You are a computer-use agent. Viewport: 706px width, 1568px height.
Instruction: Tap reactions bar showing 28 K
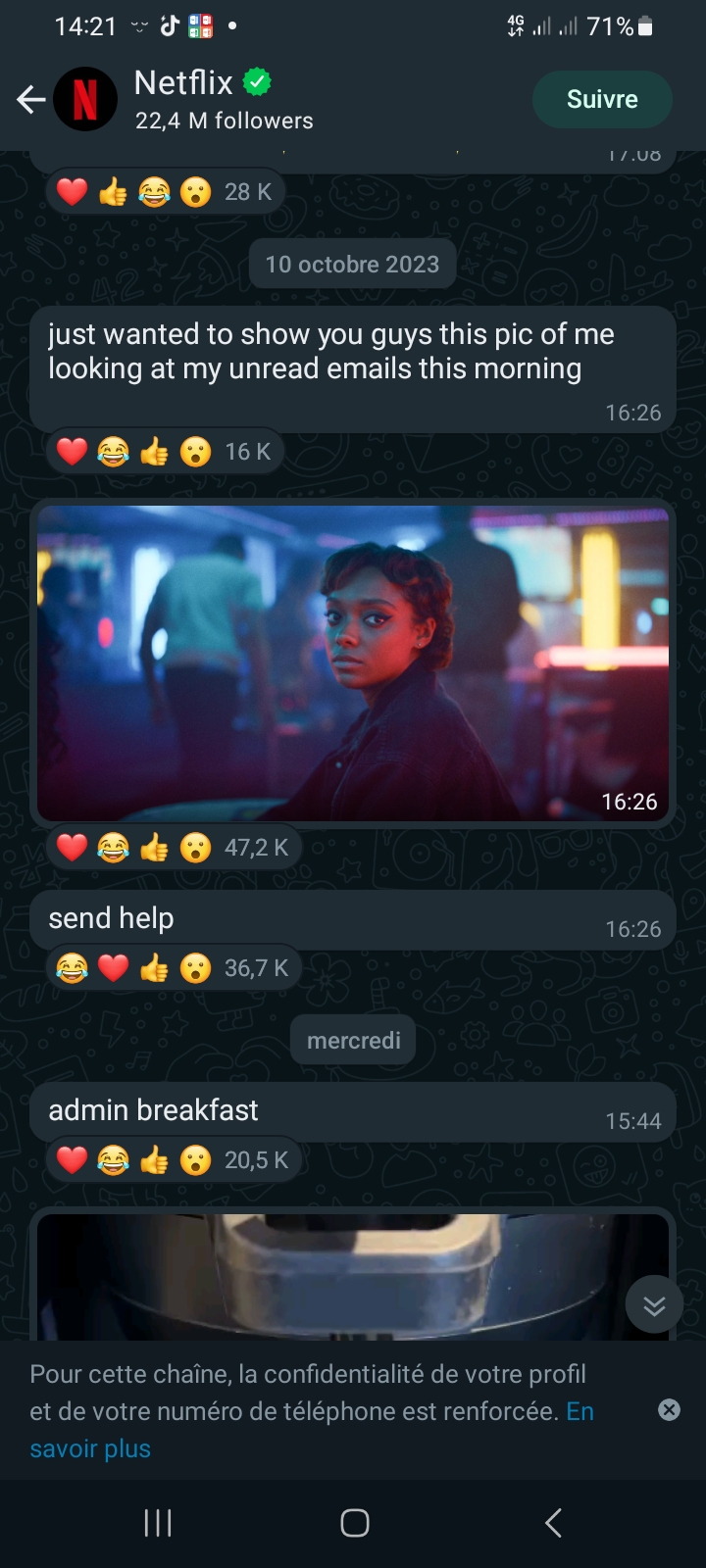pyautogui.click(x=166, y=192)
